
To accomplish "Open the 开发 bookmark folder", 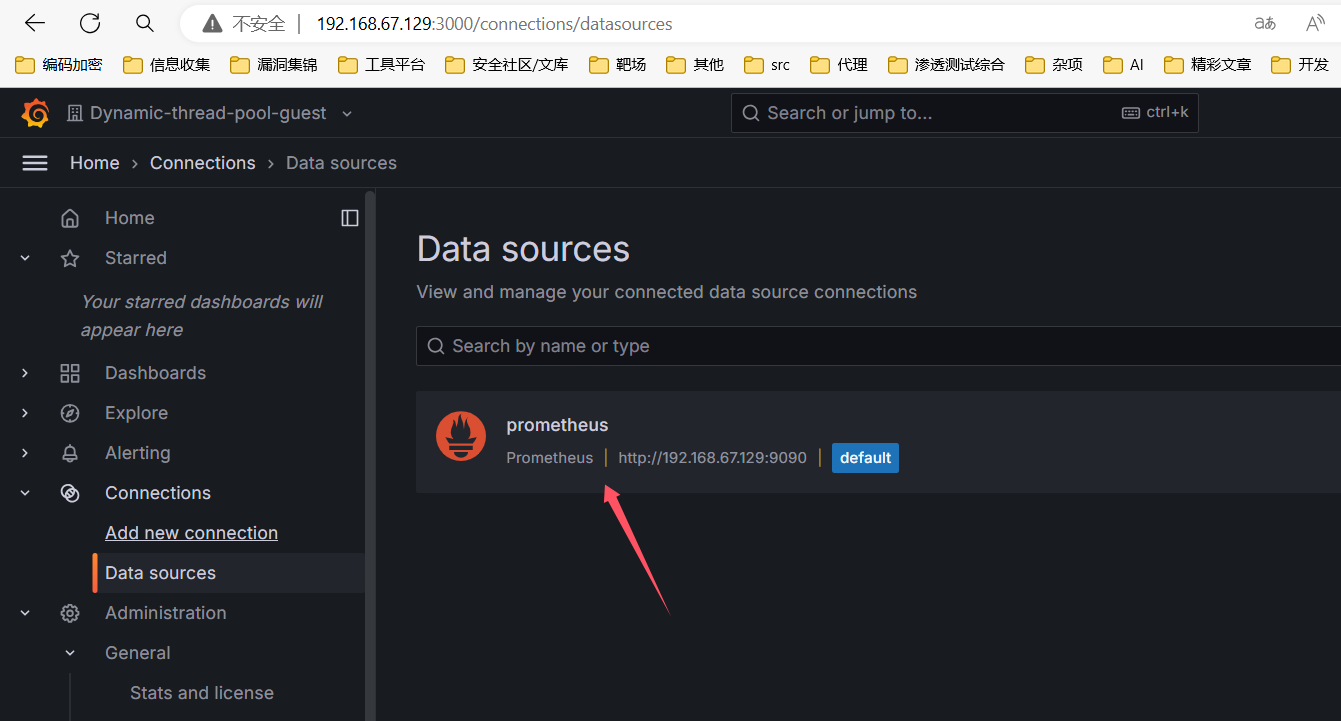I will (x=1300, y=65).
